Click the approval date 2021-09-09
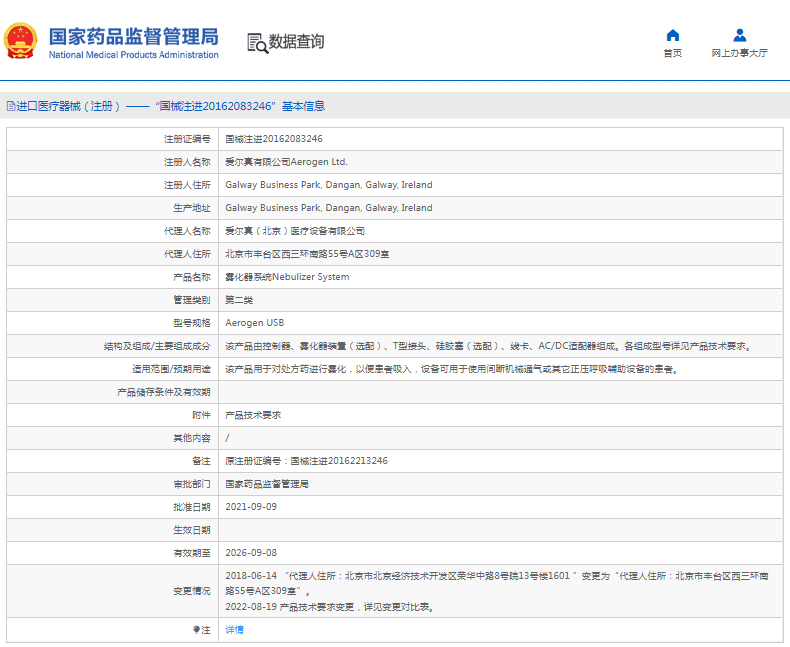The width and height of the screenshot is (790, 647). click(x=251, y=507)
